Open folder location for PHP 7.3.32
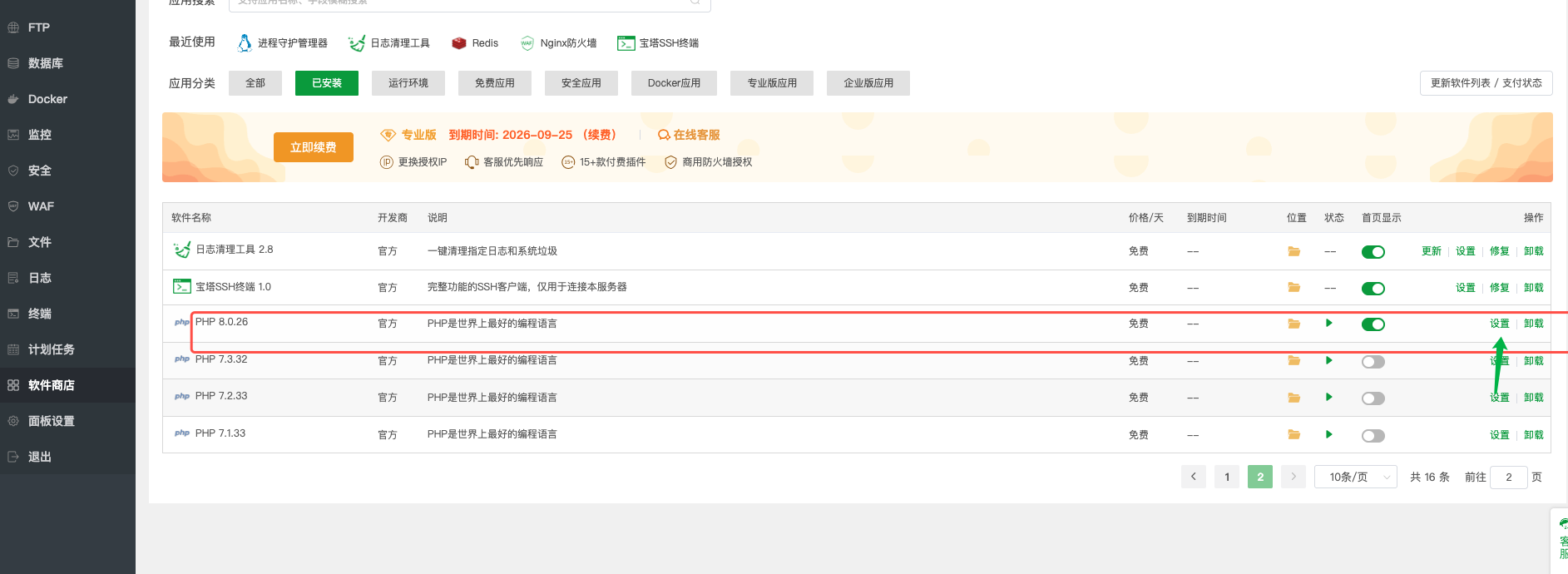The image size is (1568, 574). coord(1294,361)
